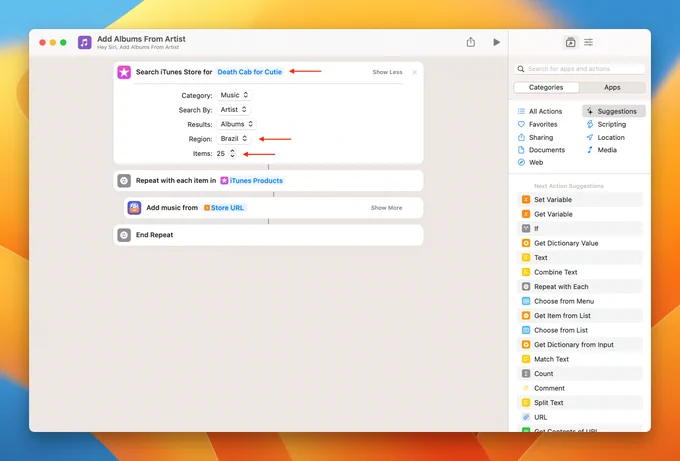Add the Text action
Screen dimensions: 680x461
580,258
